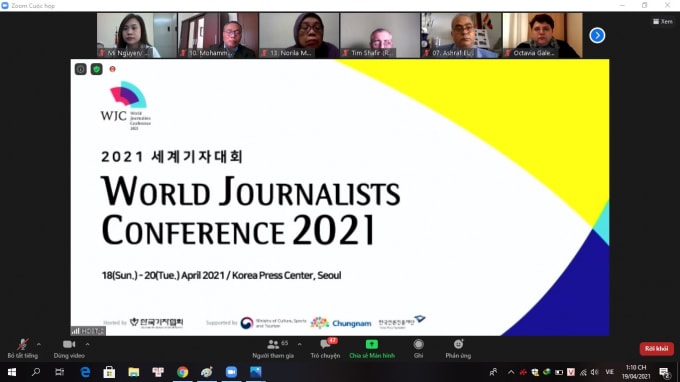Open Task View in taskbar
This screenshot has width=680, height=382.
(59, 372)
